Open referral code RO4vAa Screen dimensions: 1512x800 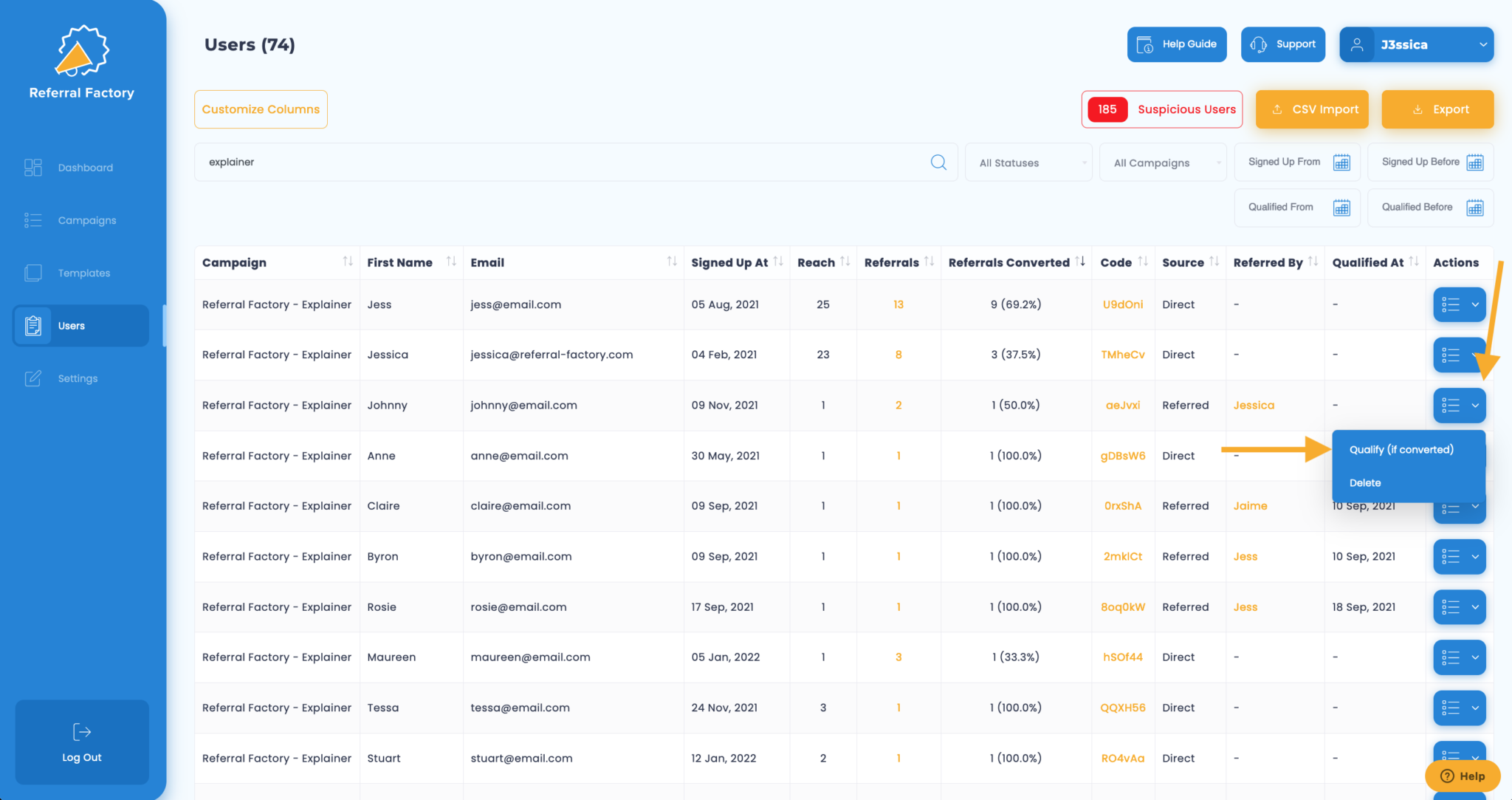point(1123,758)
